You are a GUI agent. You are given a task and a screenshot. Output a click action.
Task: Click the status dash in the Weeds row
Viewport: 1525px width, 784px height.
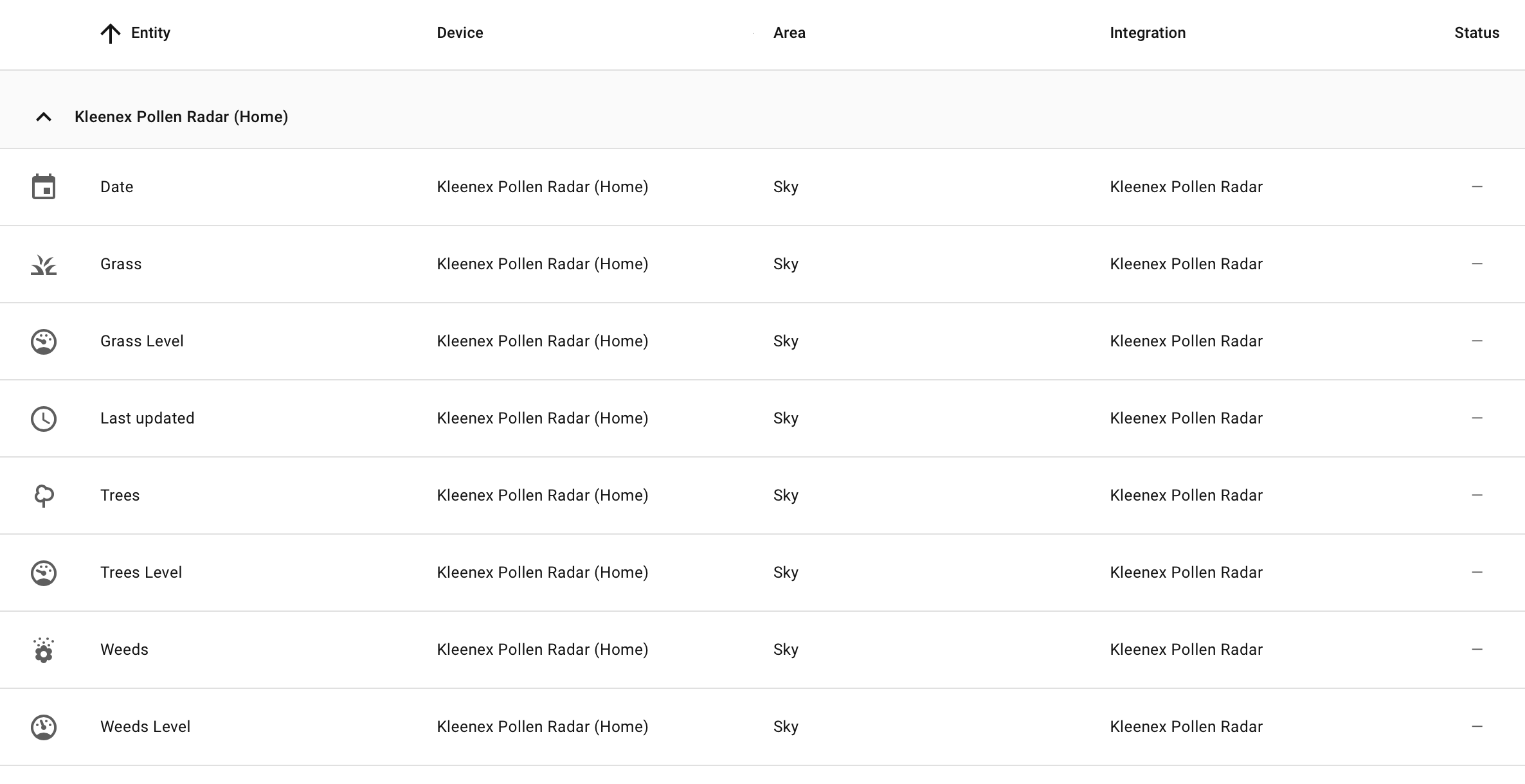pyautogui.click(x=1477, y=650)
